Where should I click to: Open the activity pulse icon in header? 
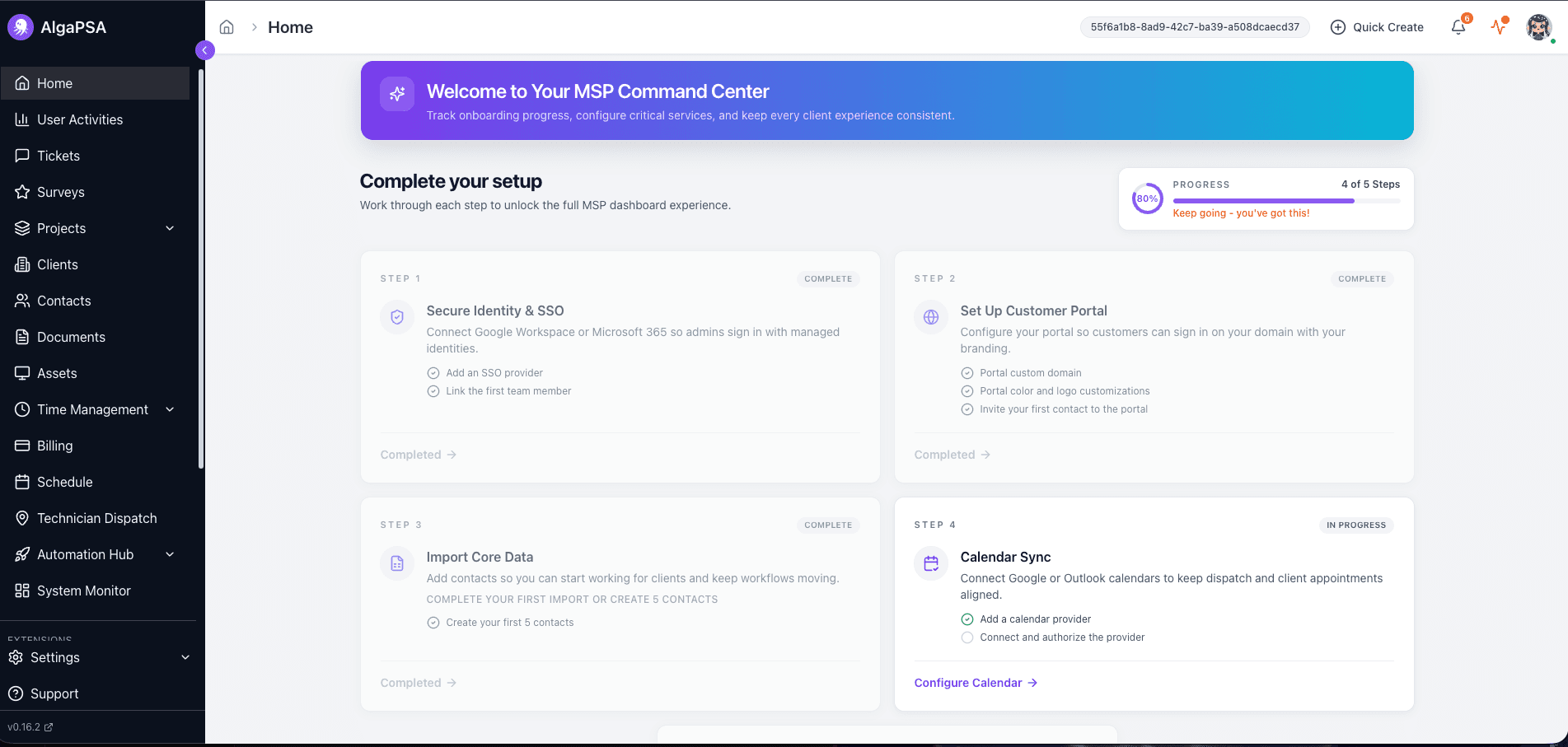coord(1498,27)
